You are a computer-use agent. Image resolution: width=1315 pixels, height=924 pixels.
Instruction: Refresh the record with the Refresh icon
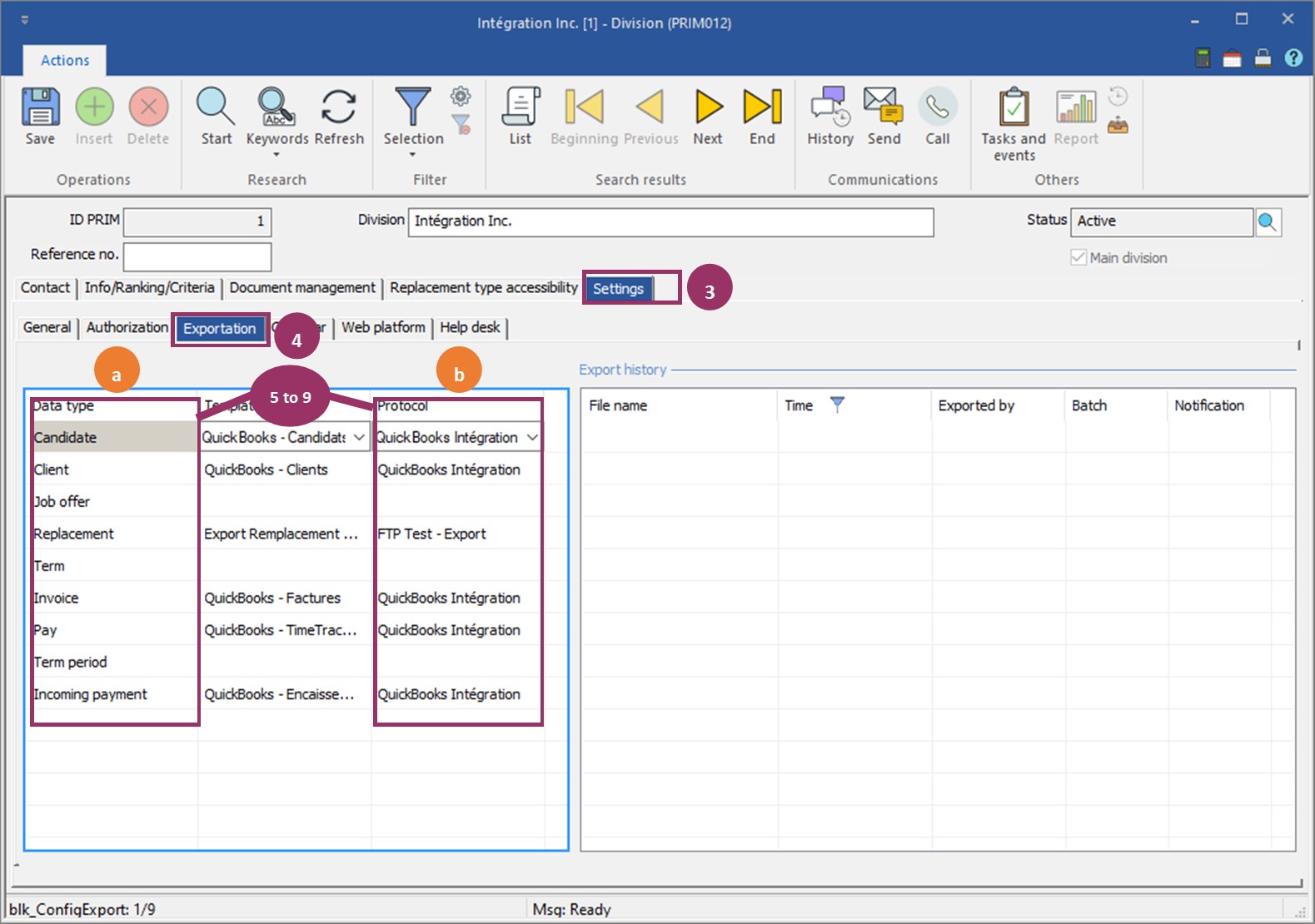[x=339, y=107]
